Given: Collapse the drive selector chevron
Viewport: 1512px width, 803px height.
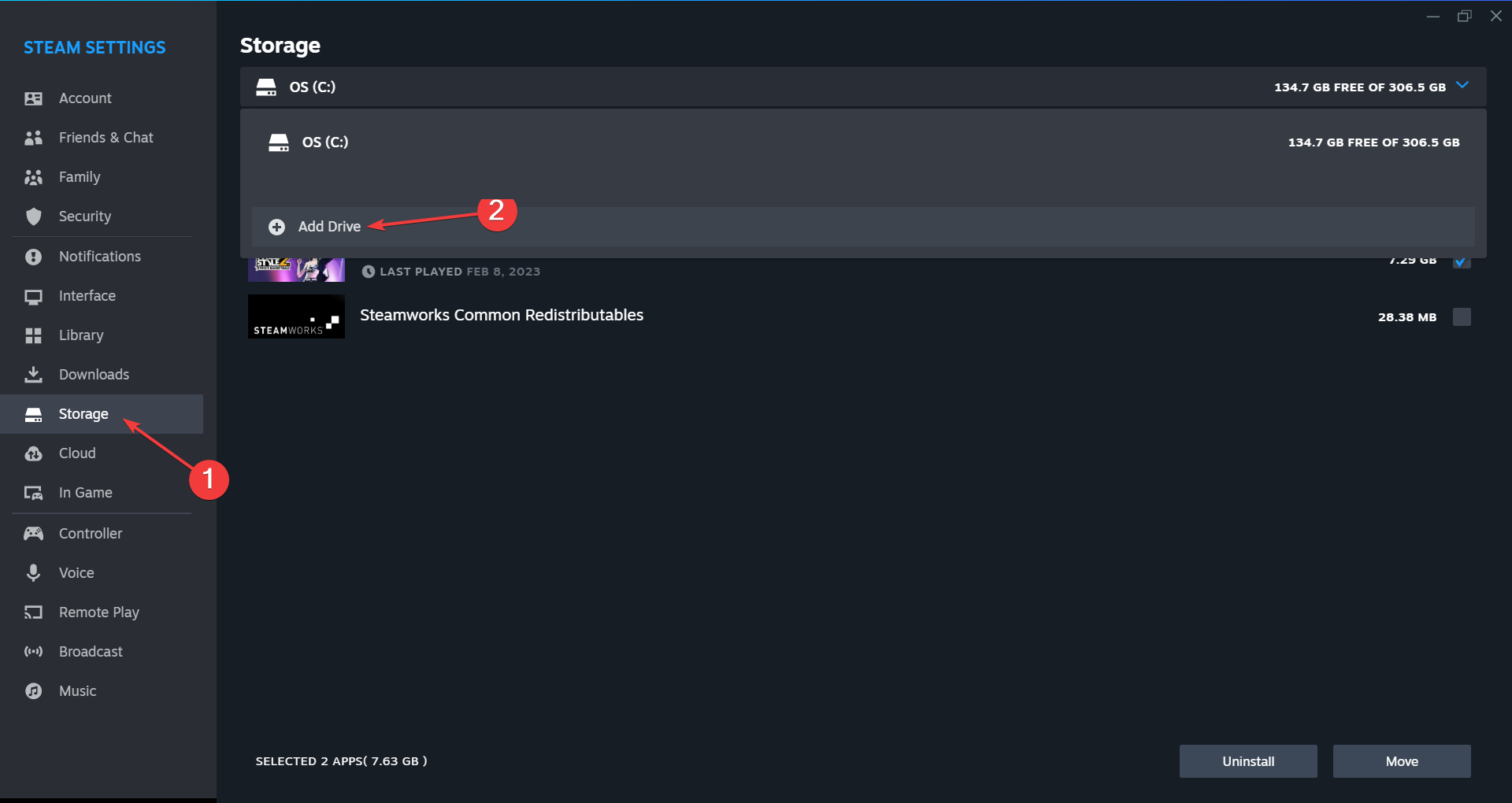Looking at the screenshot, I should tap(1462, 85).
